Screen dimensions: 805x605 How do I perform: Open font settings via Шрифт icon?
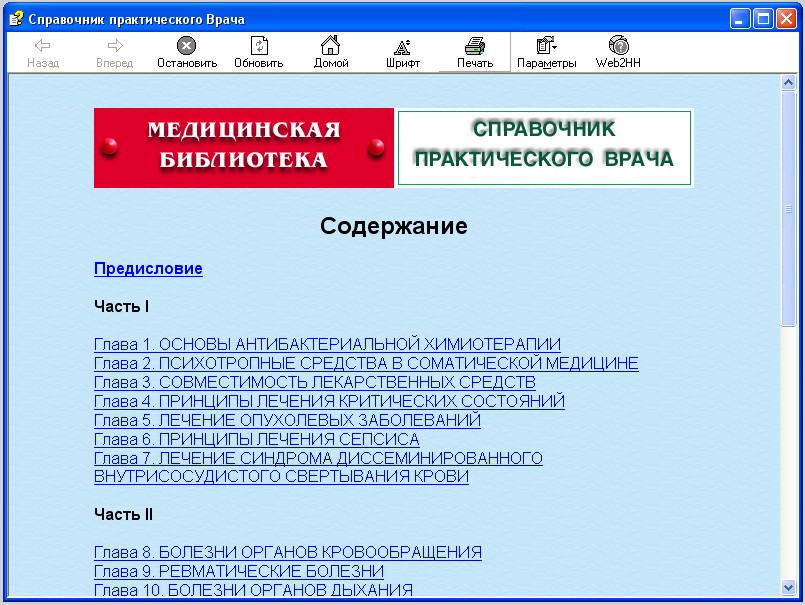click(x=402, y=47)
